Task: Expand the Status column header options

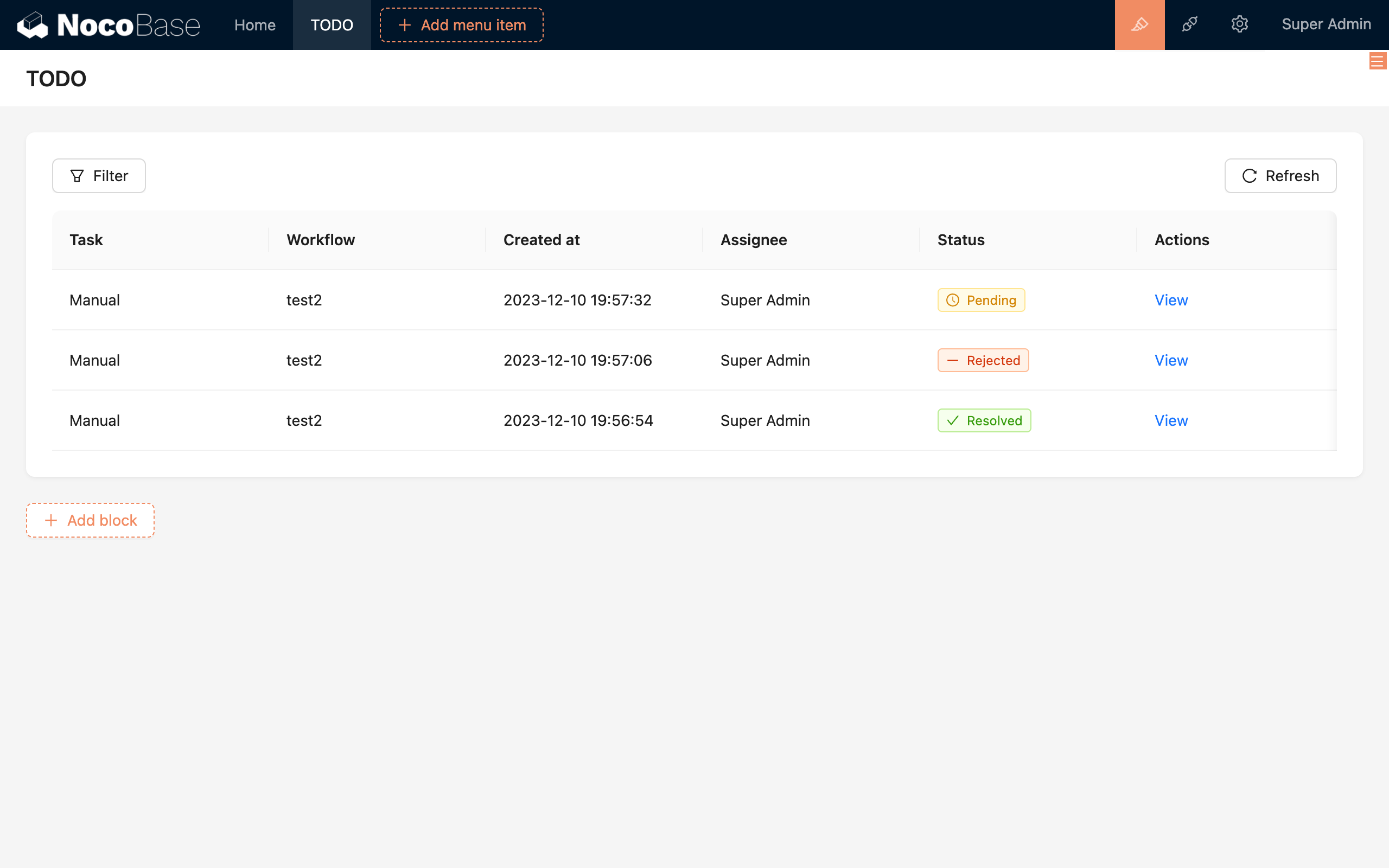Action: click(960, 240)
